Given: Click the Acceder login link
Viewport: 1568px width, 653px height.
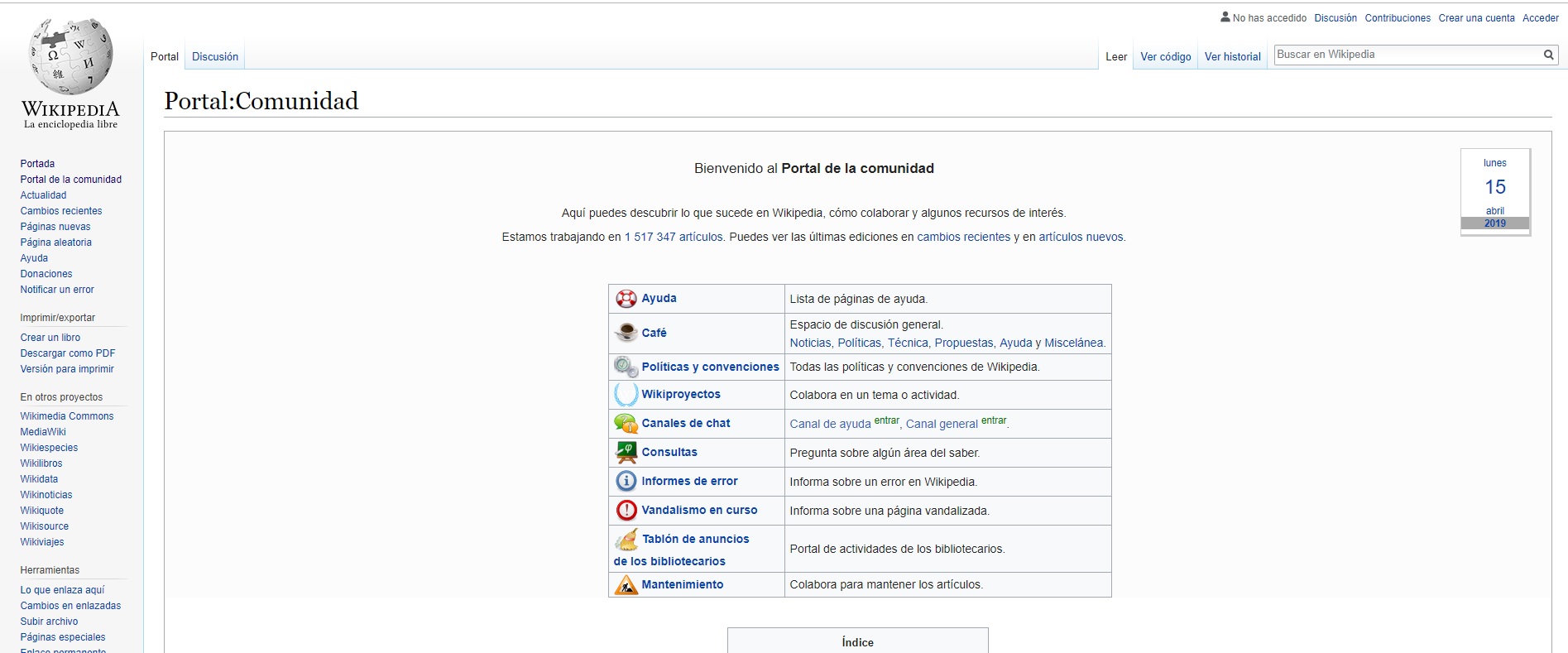Looking at the screenshot, I should click(x=1540, y=17).
